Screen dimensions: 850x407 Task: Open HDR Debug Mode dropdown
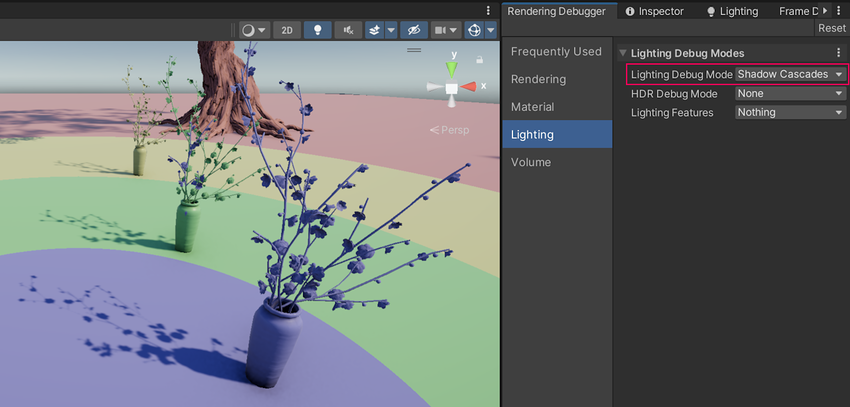coord(790,93)
